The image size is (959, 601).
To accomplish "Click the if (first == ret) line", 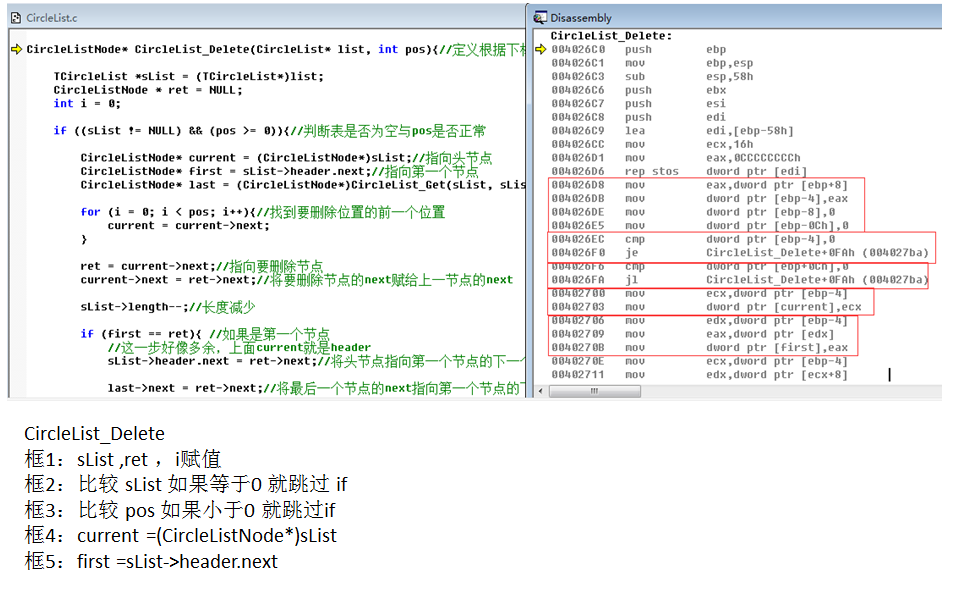I will coord(205,334).
